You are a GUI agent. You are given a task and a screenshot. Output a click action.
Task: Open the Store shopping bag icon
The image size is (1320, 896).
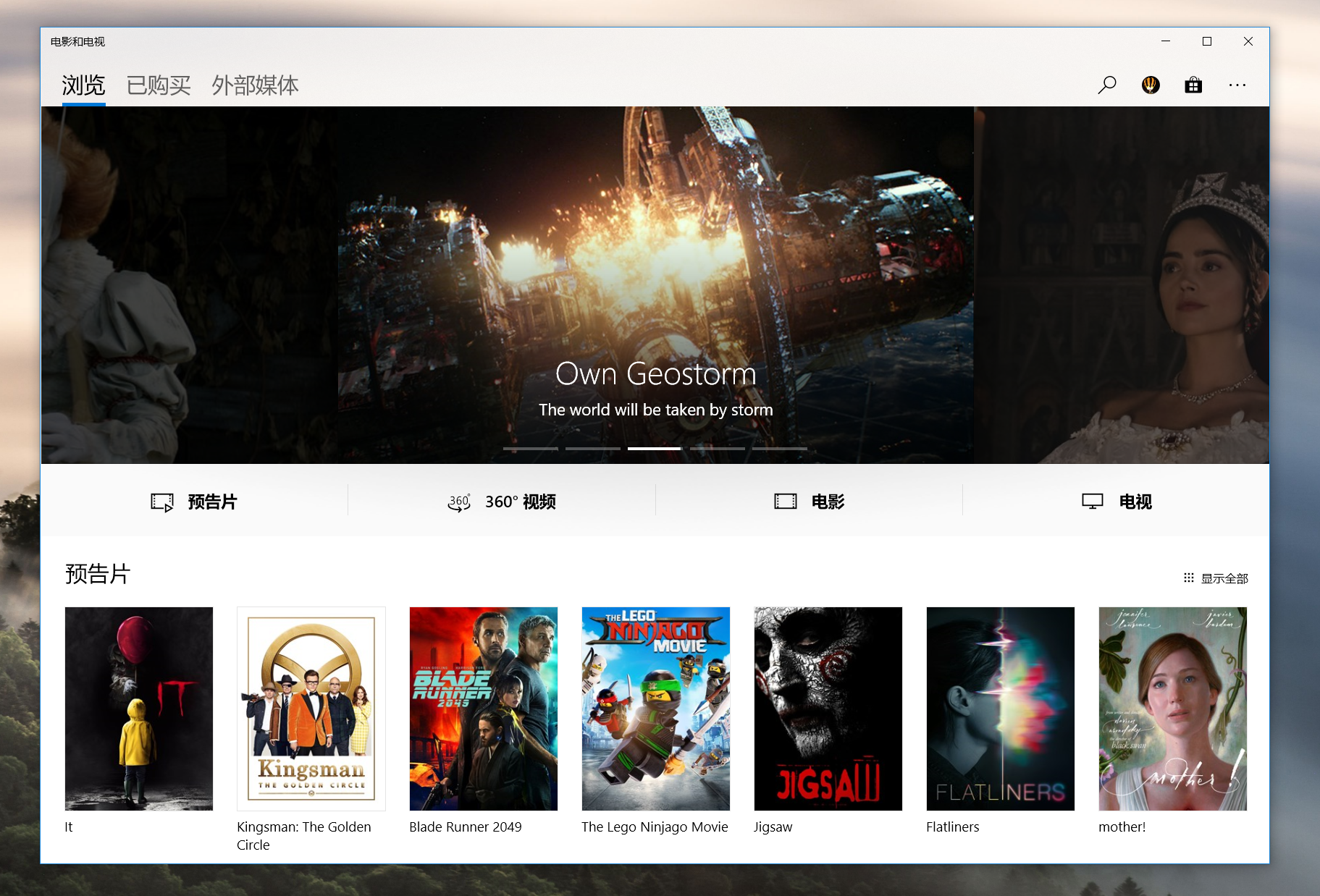coord(1193,85)
